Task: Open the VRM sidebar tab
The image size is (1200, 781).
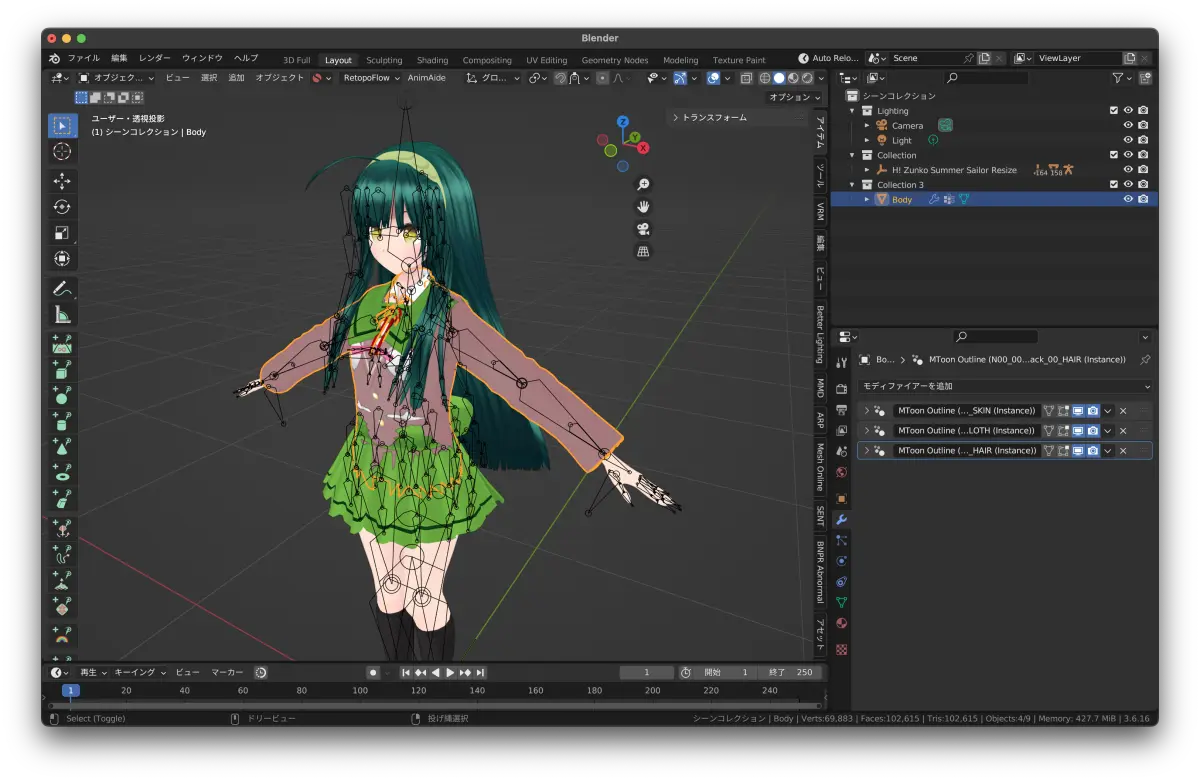Action: 820,211
